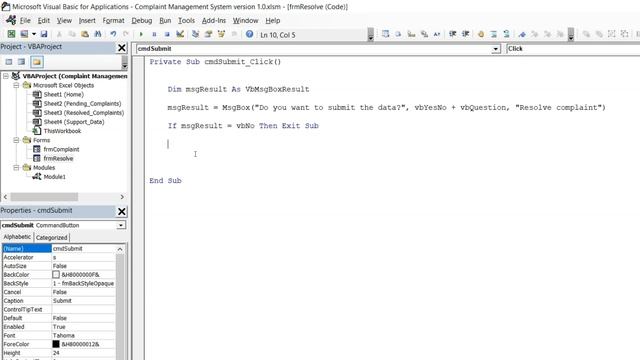Click the Paste toolbar icon

[85, 34]
